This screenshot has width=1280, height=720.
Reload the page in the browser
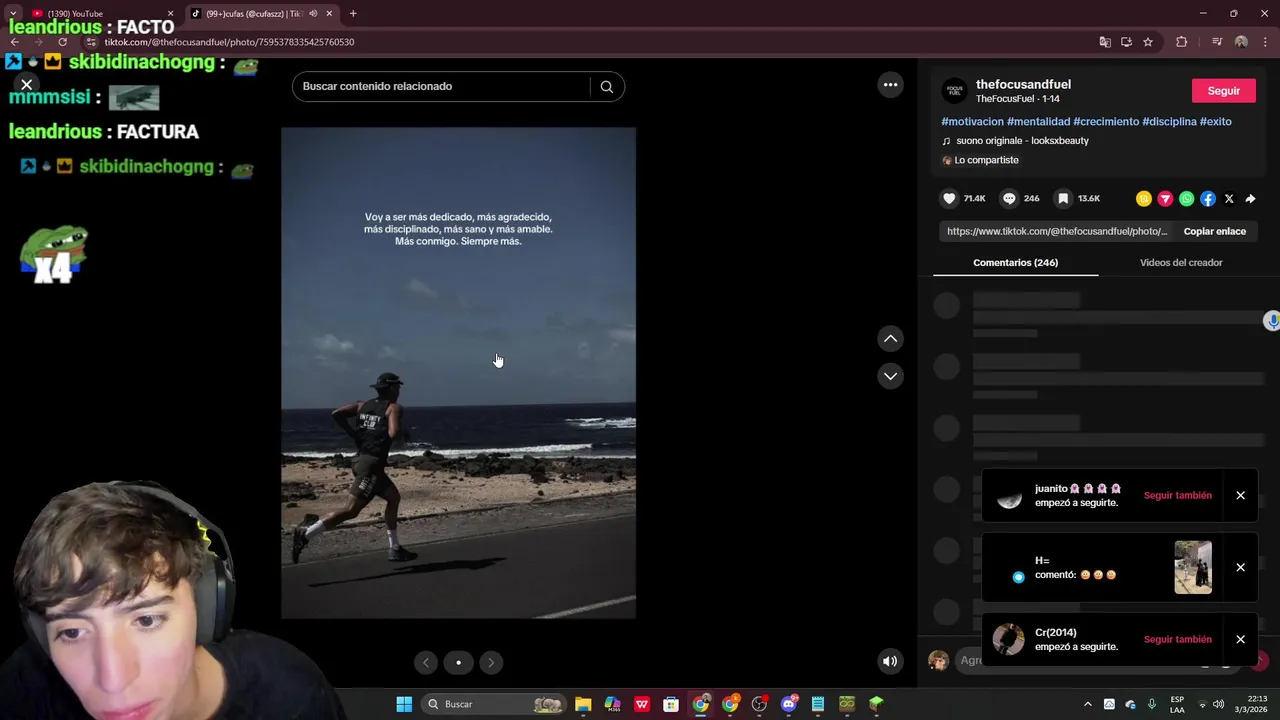(x=62, y=42)
